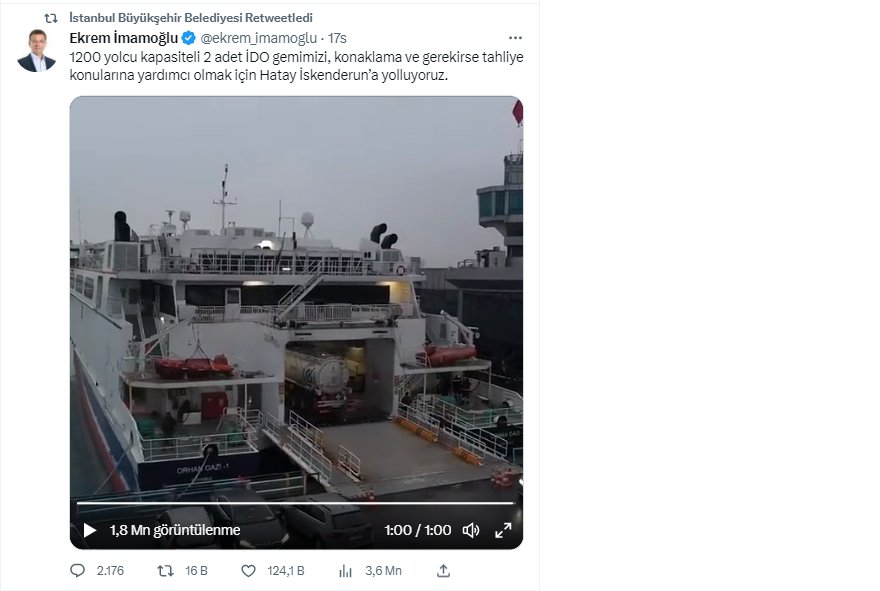Viewport: 880px width, 591px height.
Task: Click the retweeted indicator icon at top
Action: (x=50, y=18)
